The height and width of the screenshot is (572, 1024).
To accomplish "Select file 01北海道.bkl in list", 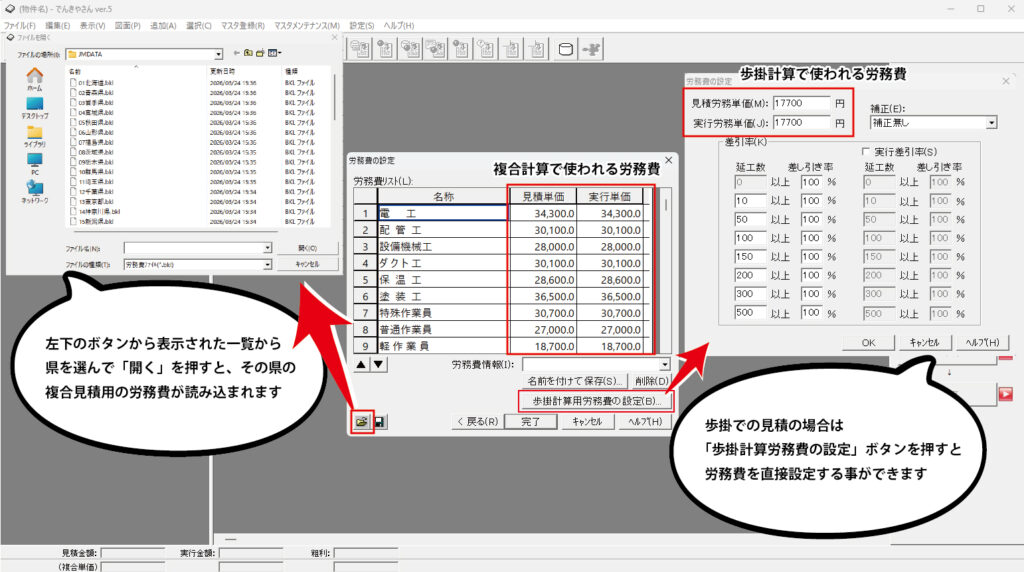I will [x=96, y=83].
